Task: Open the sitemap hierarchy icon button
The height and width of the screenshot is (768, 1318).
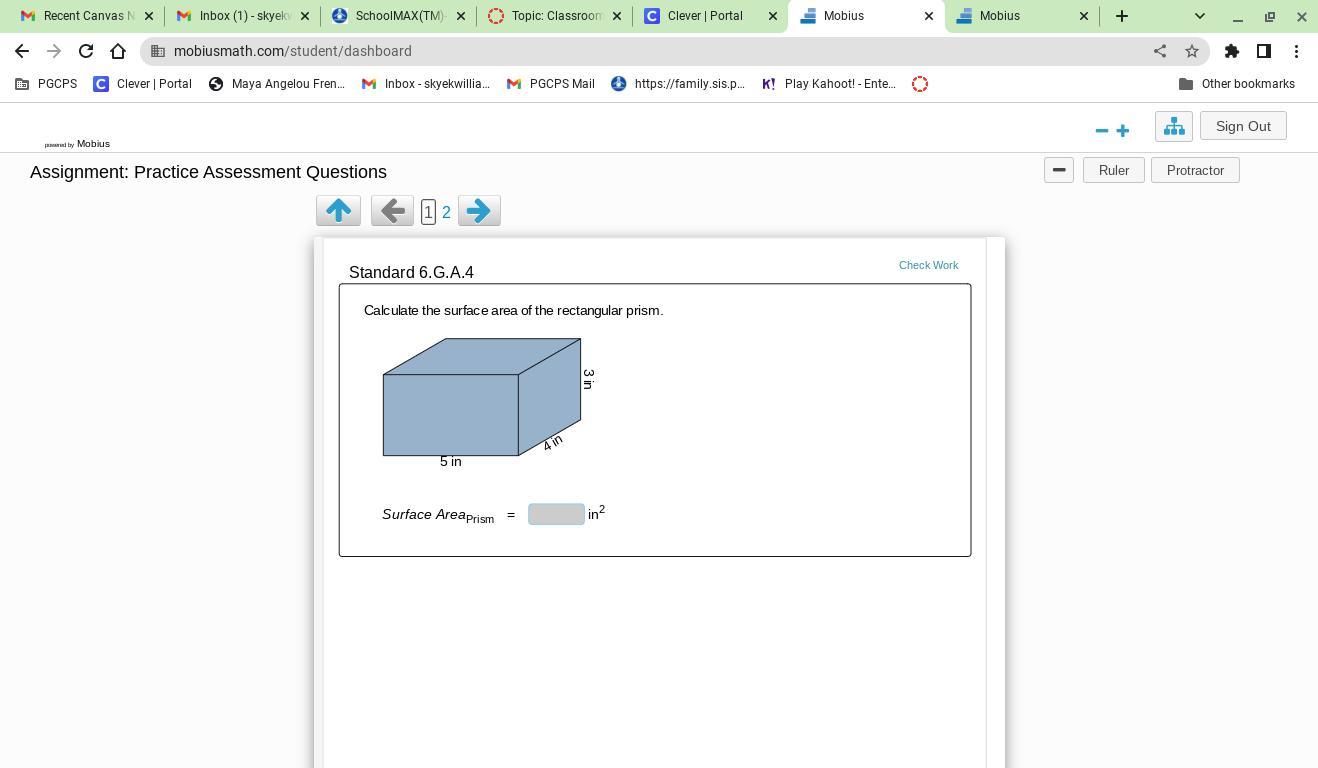Action: click(1174, 126)
